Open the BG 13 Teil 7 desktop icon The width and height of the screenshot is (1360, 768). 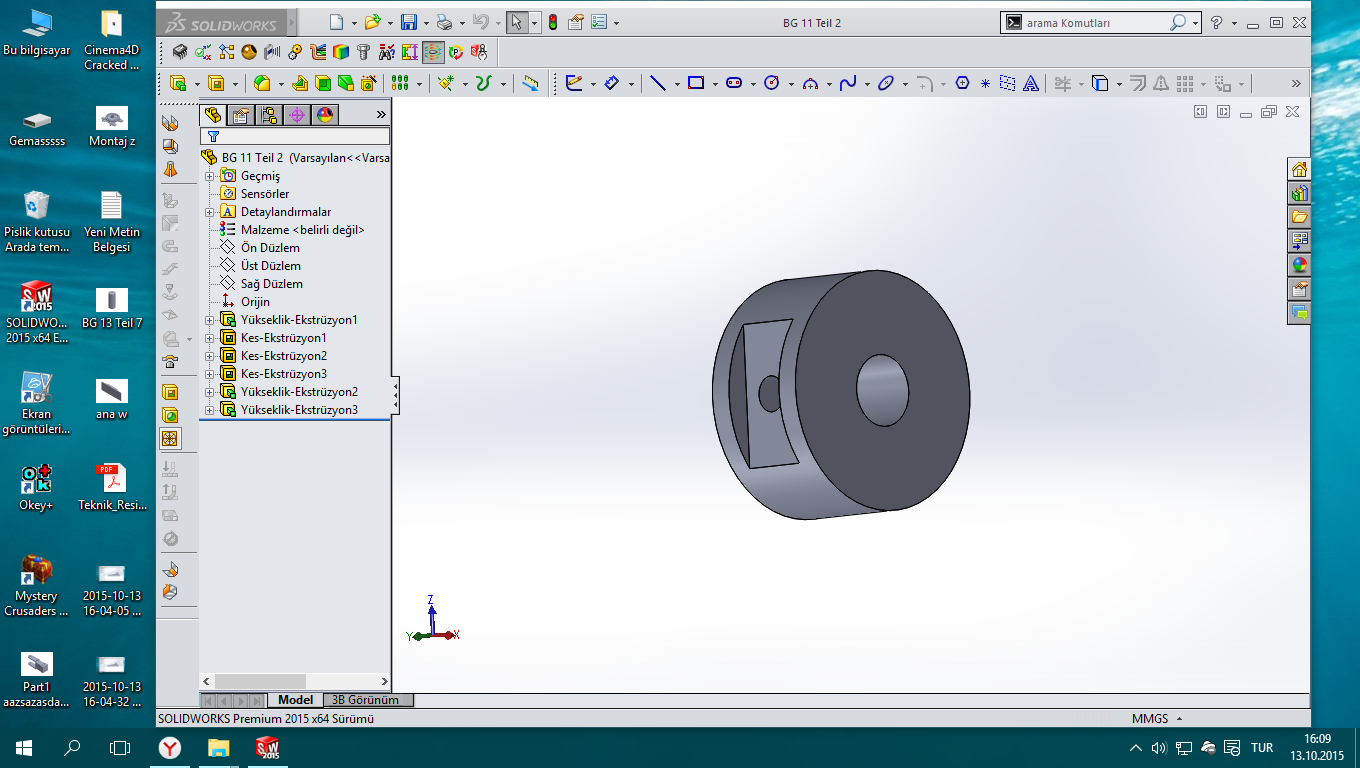click(112, 308)
